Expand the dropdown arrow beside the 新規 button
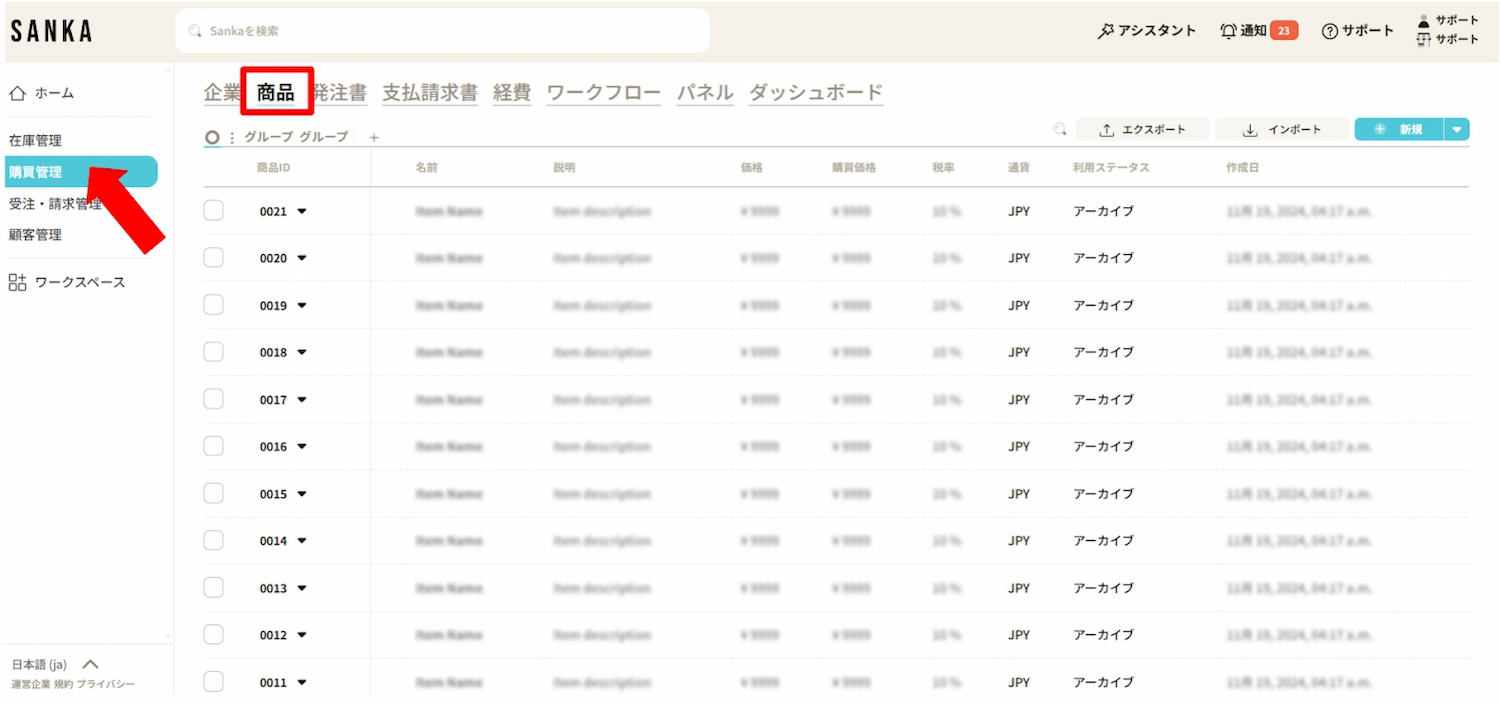This screenshot has width=1500, height=706. (x=1457, y=129)
